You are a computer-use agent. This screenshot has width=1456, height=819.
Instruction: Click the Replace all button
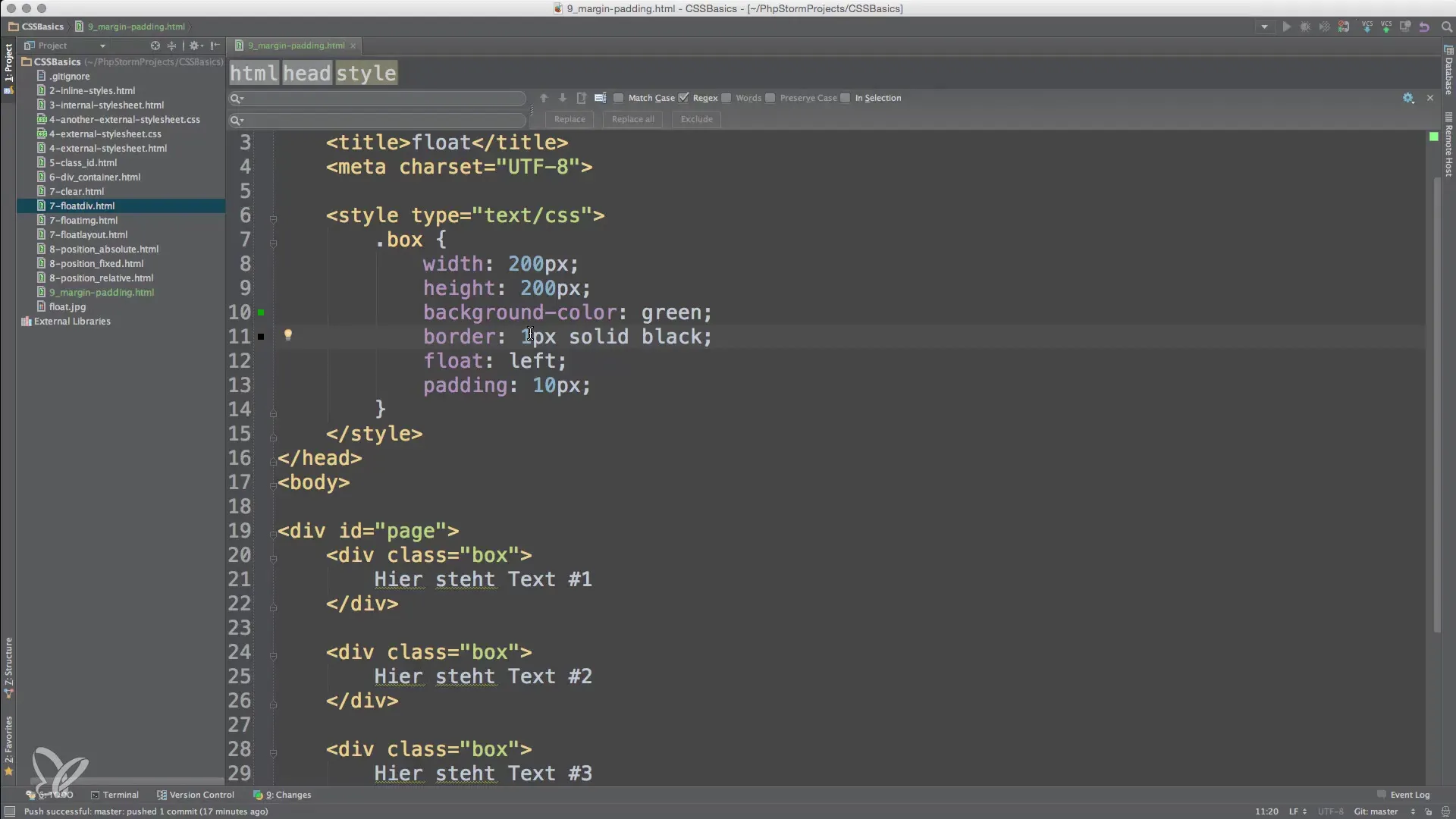(632, 119)
